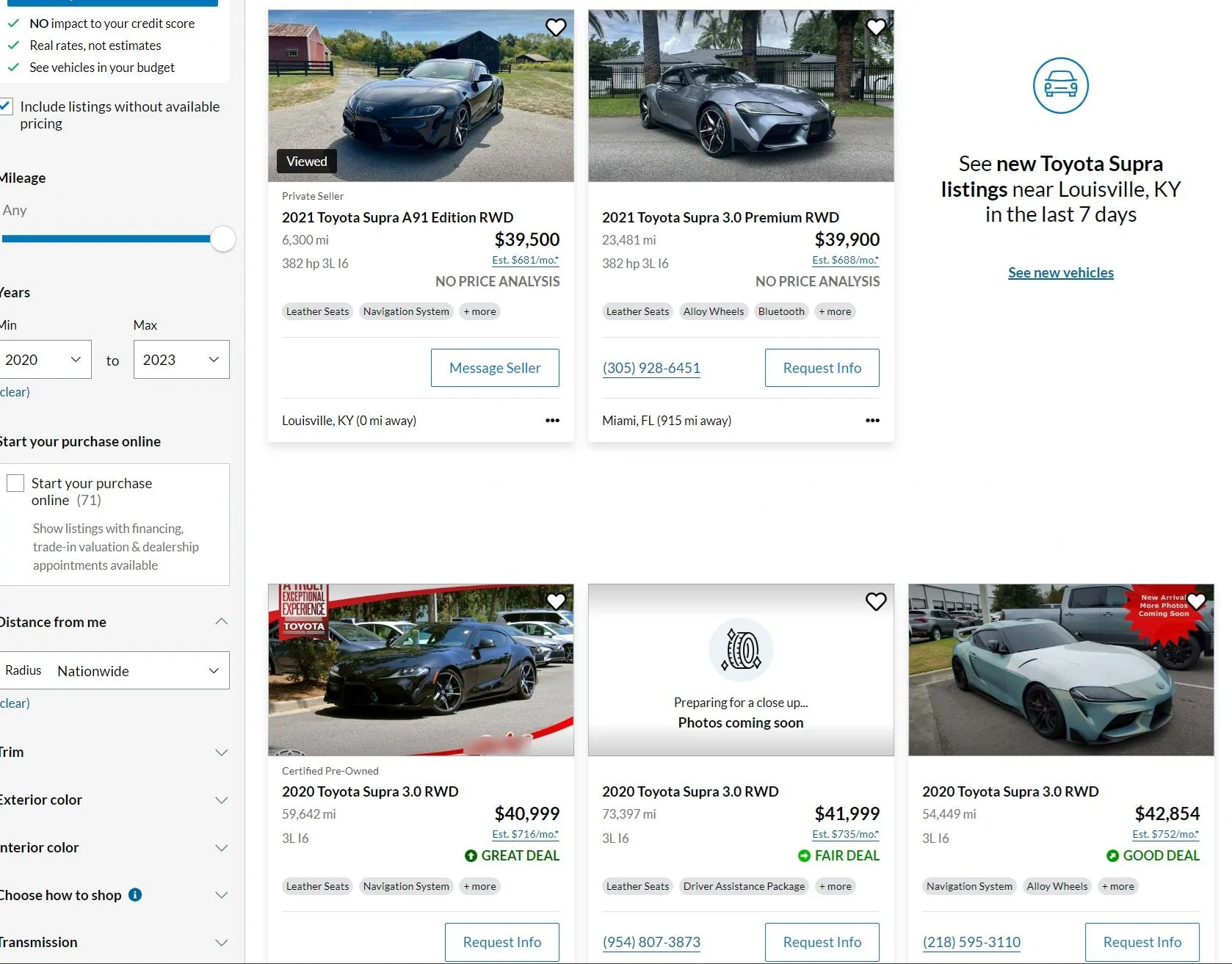Click Alloy Wheels tag on the $42,854 Supra
Screen dimensions: 1232x964
(x=1057, y=886)
